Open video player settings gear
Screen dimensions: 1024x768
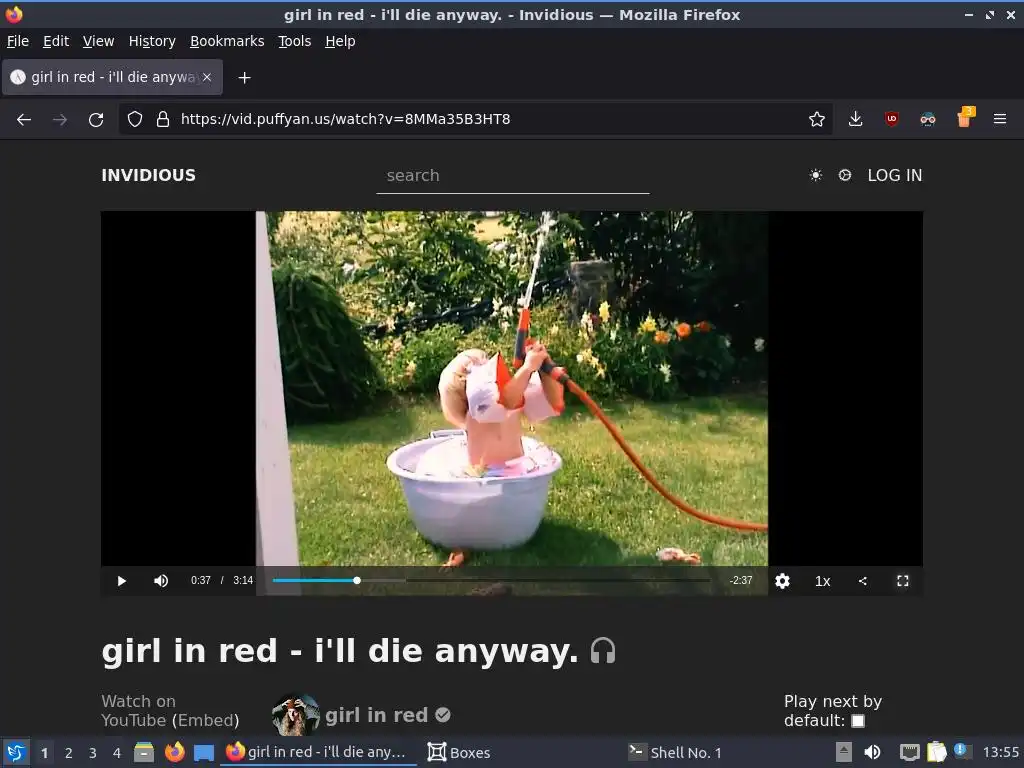[782, 581]
